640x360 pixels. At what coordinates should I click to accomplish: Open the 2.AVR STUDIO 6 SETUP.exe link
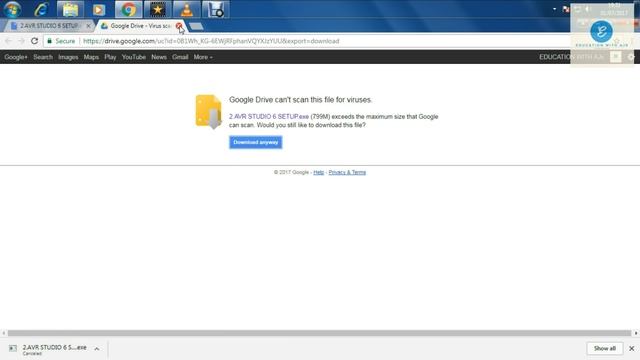click(x=269, y=117)
